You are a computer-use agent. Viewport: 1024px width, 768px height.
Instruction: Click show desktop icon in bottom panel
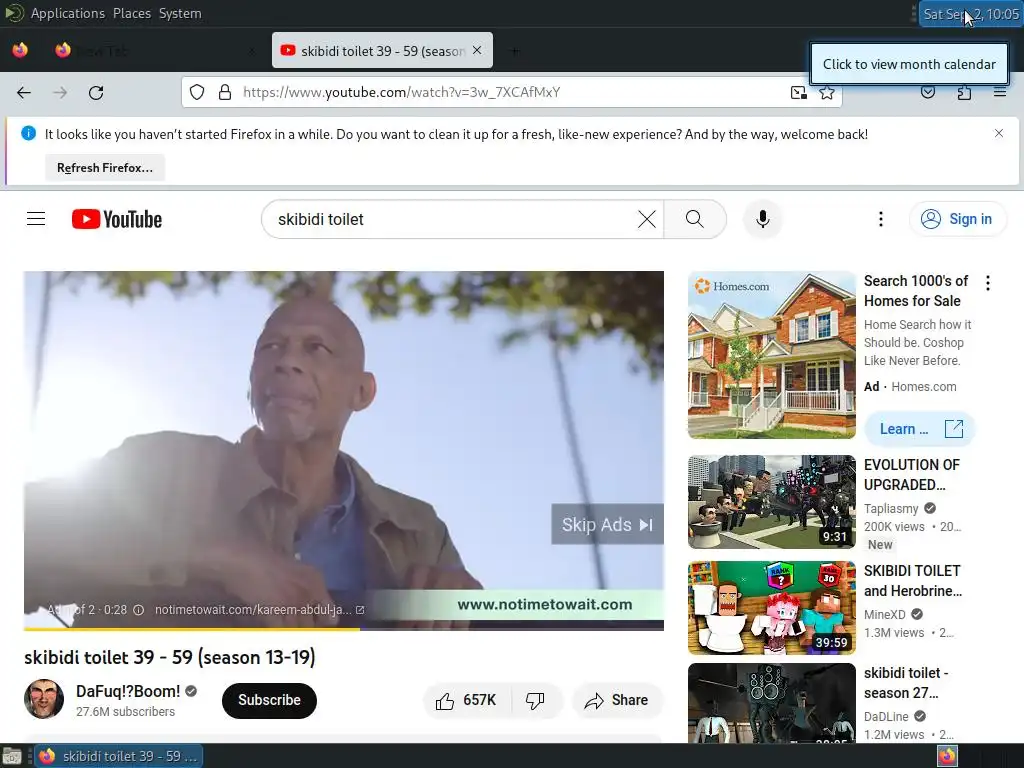point(12,756)
